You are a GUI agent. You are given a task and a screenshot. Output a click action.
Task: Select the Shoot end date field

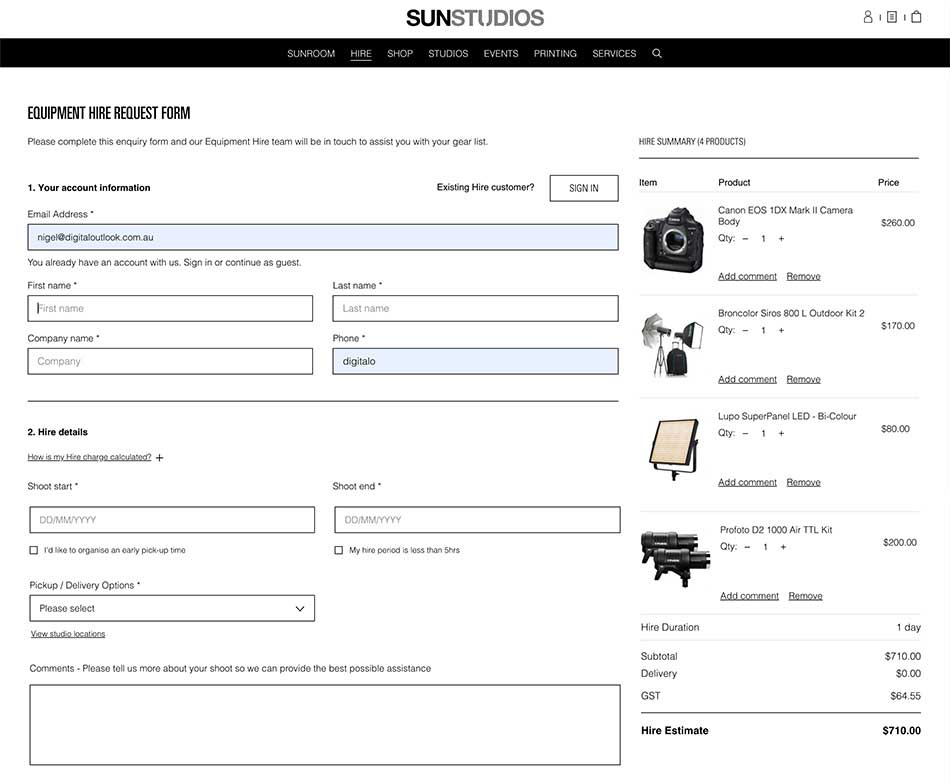pyautogui.click(x=477, y=520)
